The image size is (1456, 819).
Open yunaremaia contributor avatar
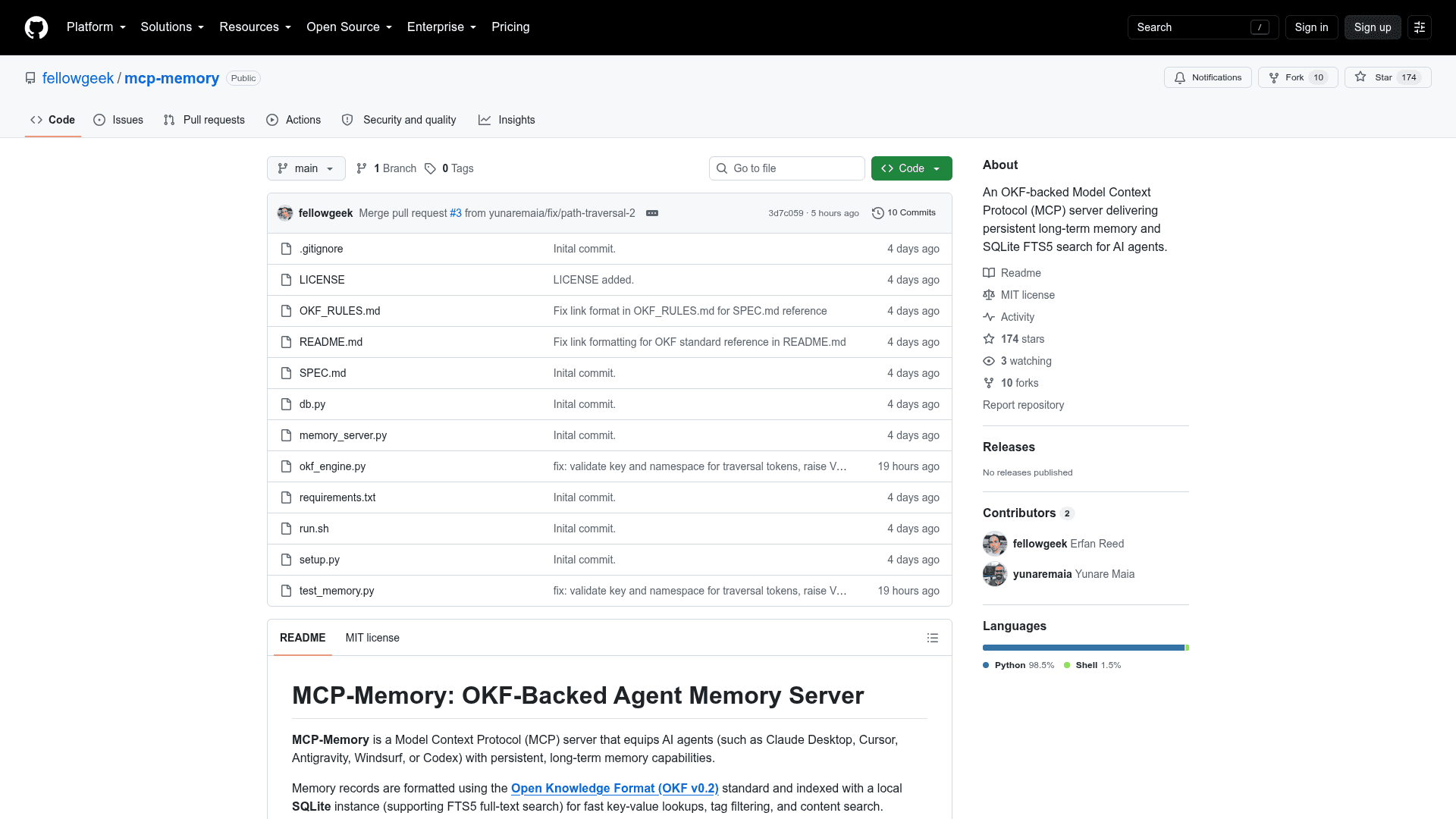995,574
